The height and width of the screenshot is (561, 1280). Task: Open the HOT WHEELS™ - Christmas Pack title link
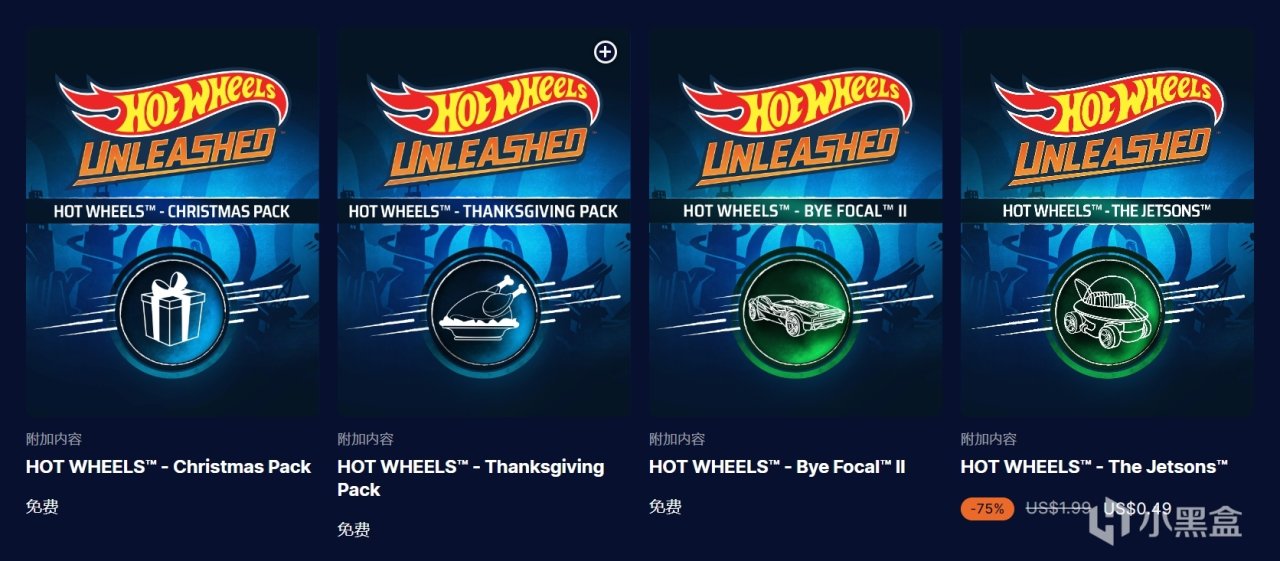(168, 467)
